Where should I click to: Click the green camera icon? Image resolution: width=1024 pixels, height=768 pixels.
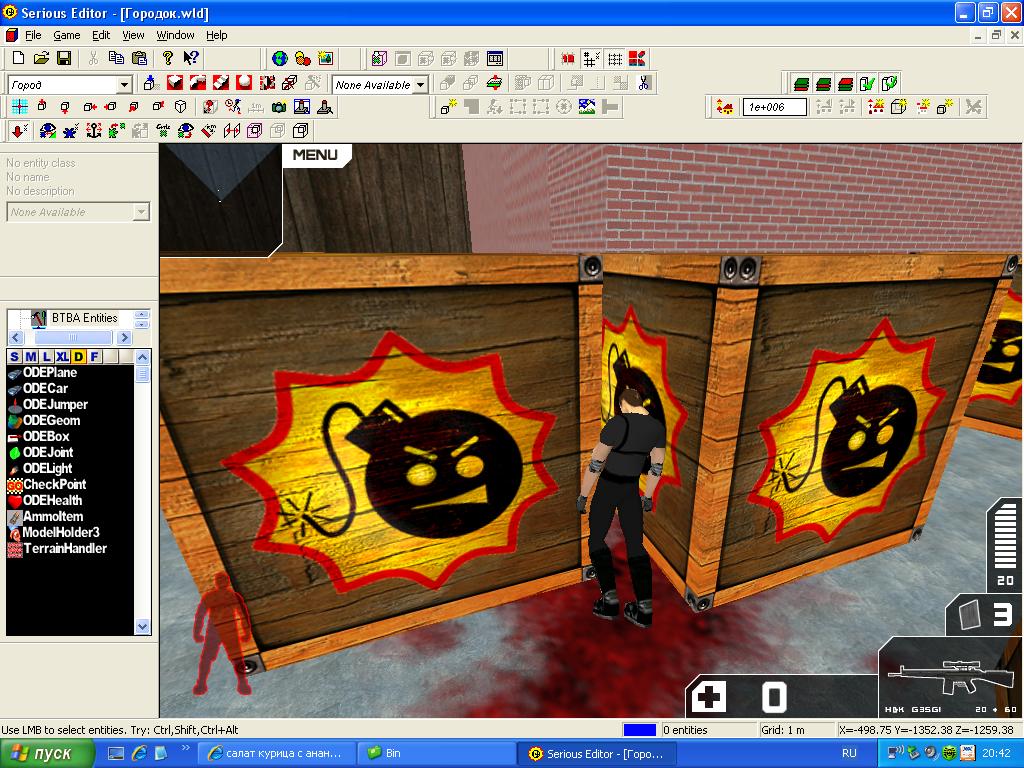coord(279,107)
